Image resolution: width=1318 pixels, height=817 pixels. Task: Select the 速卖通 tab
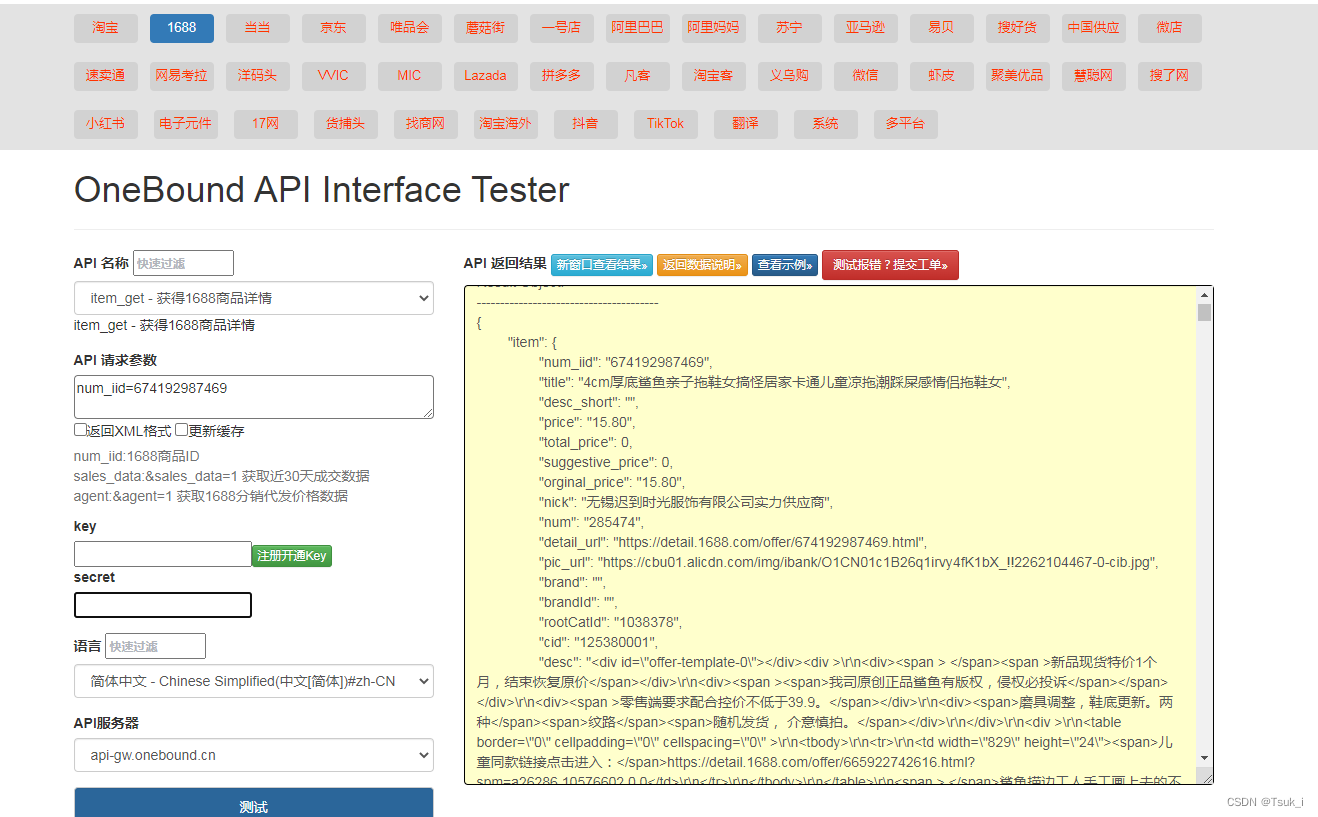click(x=106, y=76)
